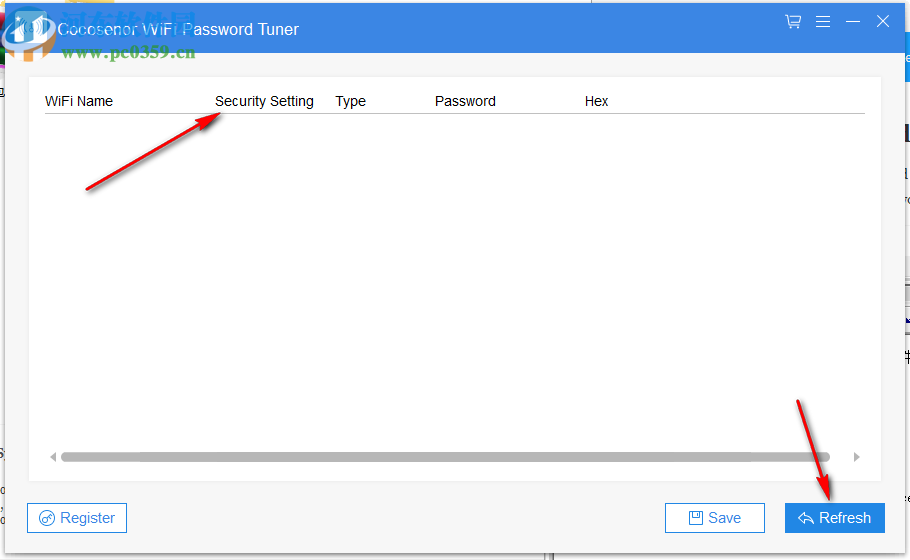The width and height of the screenshot is (910, 560).
Task: Sort by WiFi Name column header
Action: click(x=79, y=101)
